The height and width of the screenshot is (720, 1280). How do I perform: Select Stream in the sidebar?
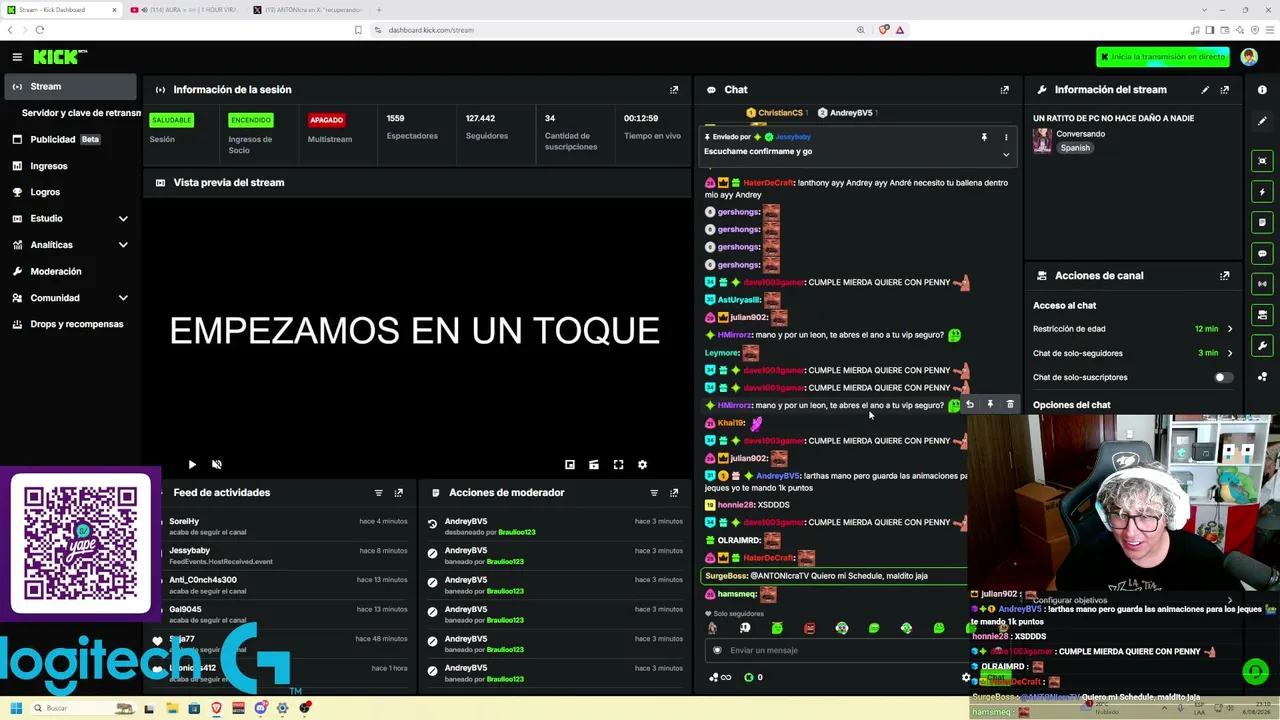pos(69,87)
